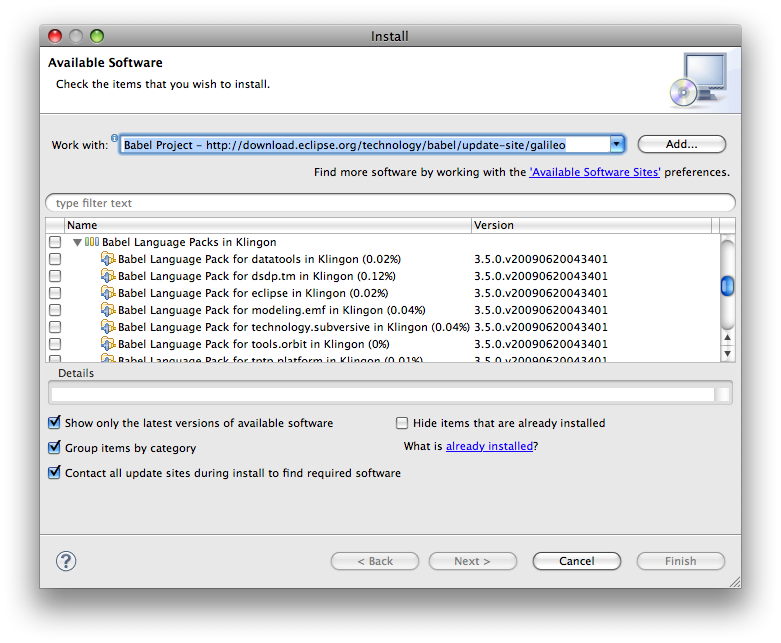Check the dsdp.tm in Klingon pack
This screenshot has height=643, width=781.
[x=55, y=276]
